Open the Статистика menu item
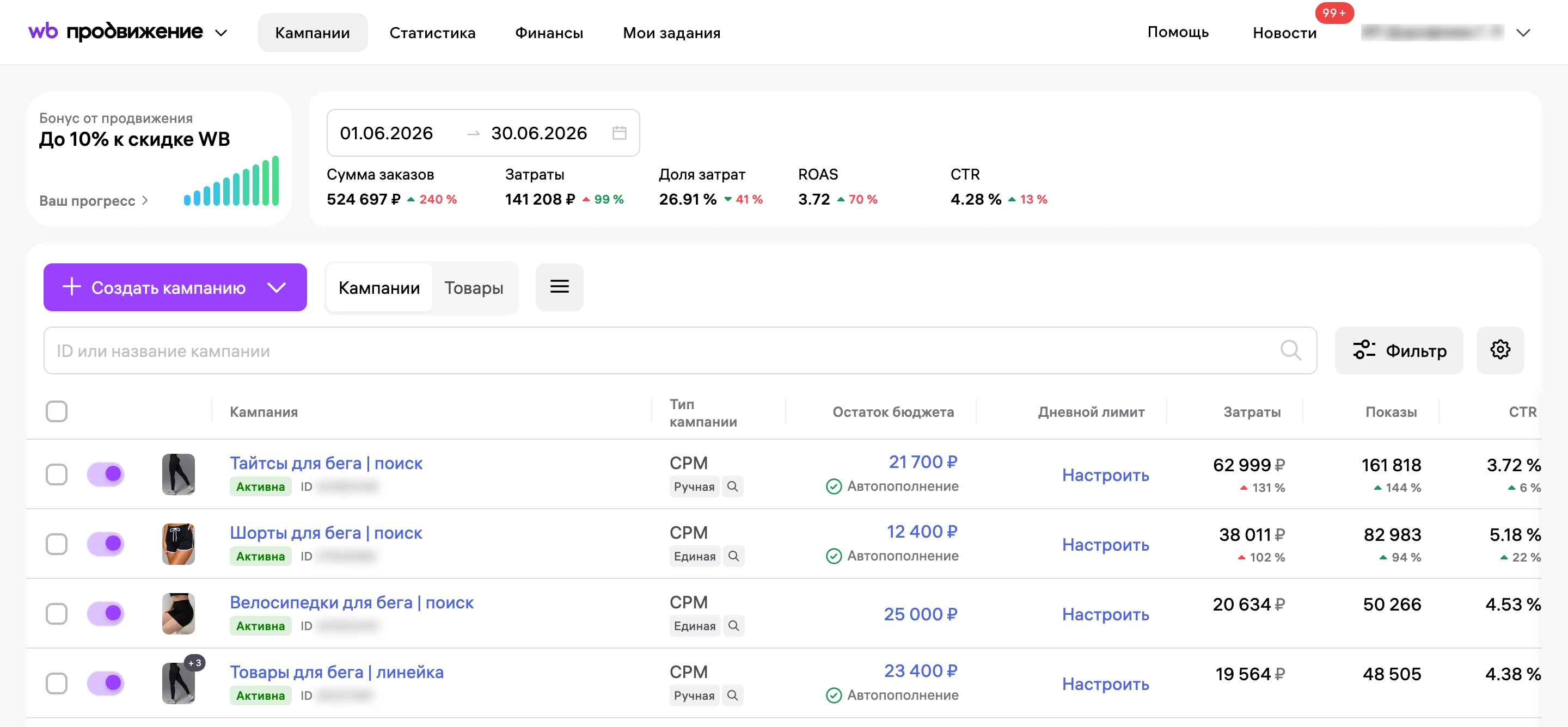1568x727 pixels. click(x=432, y=33)
